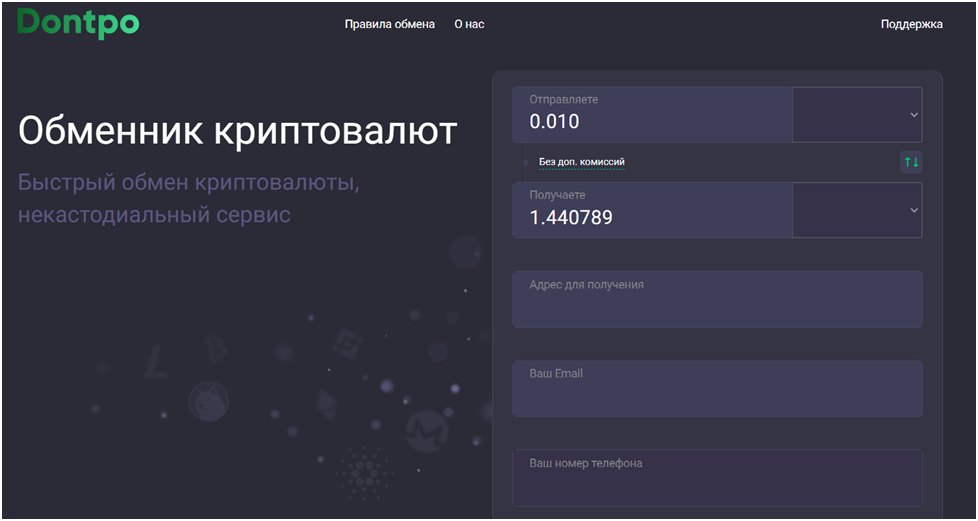Focus the Адрес для получения field
This screenshot has height=521, width=978.
(717, 299)
